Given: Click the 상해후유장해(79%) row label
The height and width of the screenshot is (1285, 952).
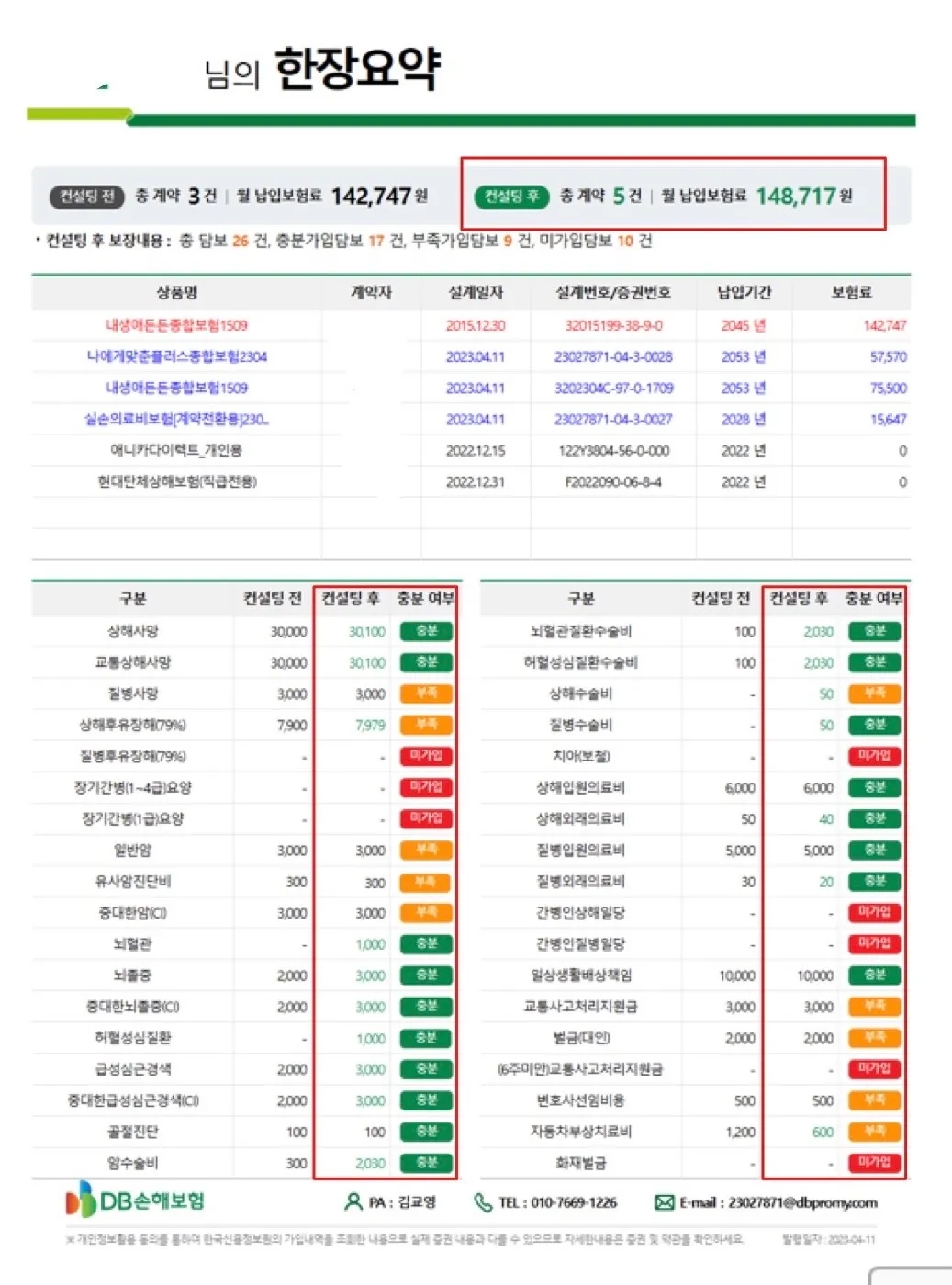Looking at the screenshot, I should click(x=132, y=725).
